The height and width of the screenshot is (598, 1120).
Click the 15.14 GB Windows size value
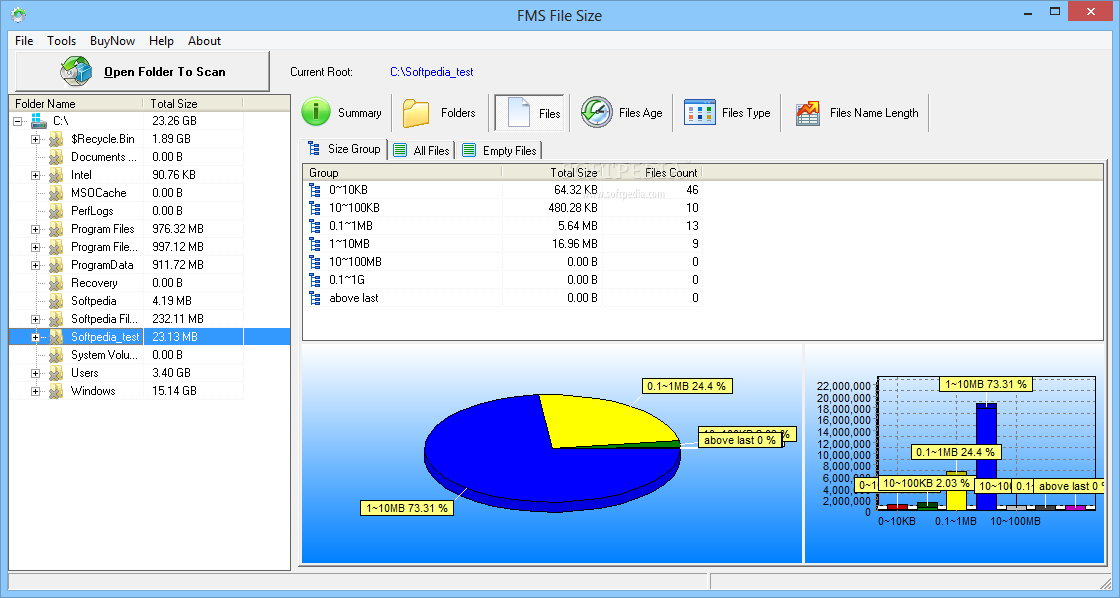(174, 391)
